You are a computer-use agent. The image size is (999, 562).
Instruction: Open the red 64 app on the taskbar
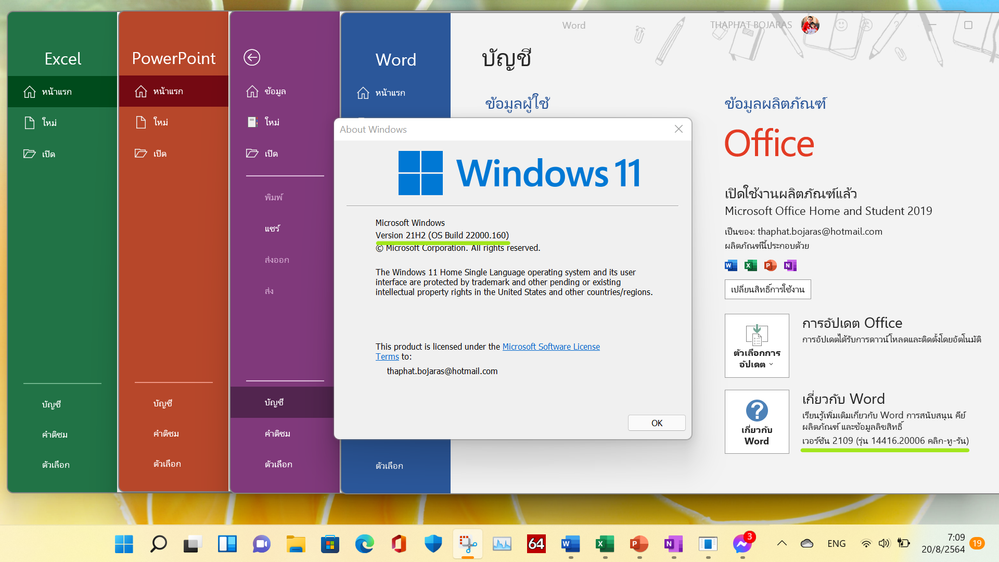(536, 544)
